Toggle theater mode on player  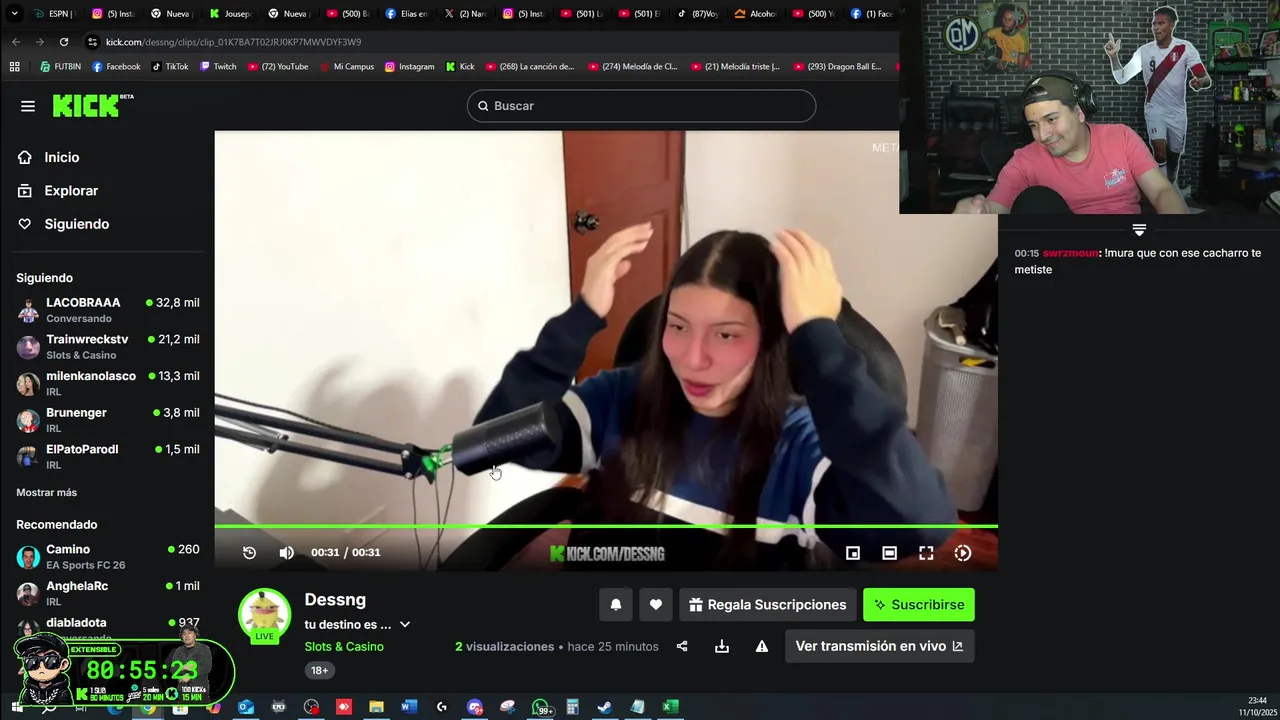(x=889, y=553)
